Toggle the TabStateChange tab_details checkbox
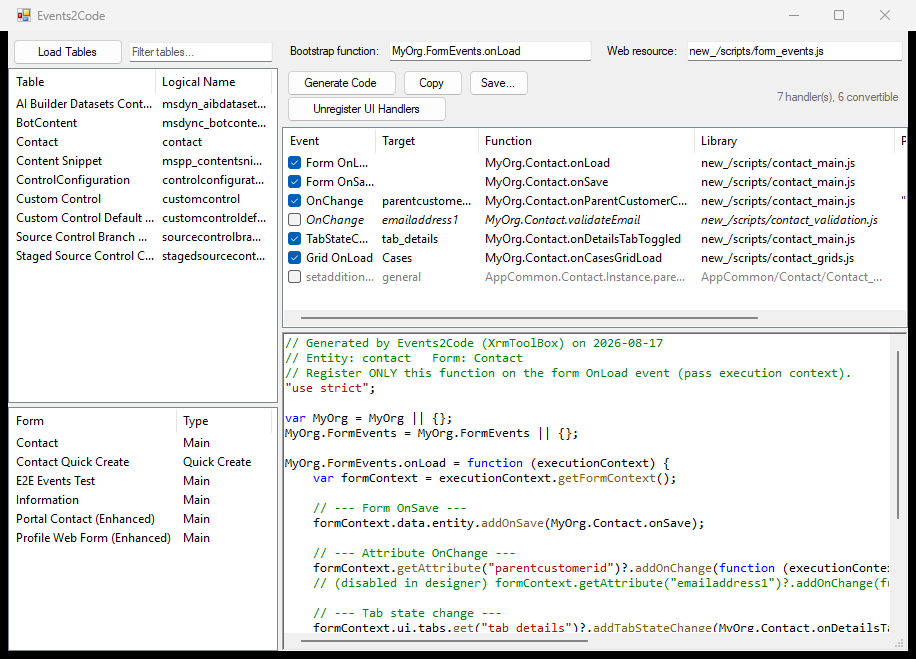916x659 pixels. (294, 239)
